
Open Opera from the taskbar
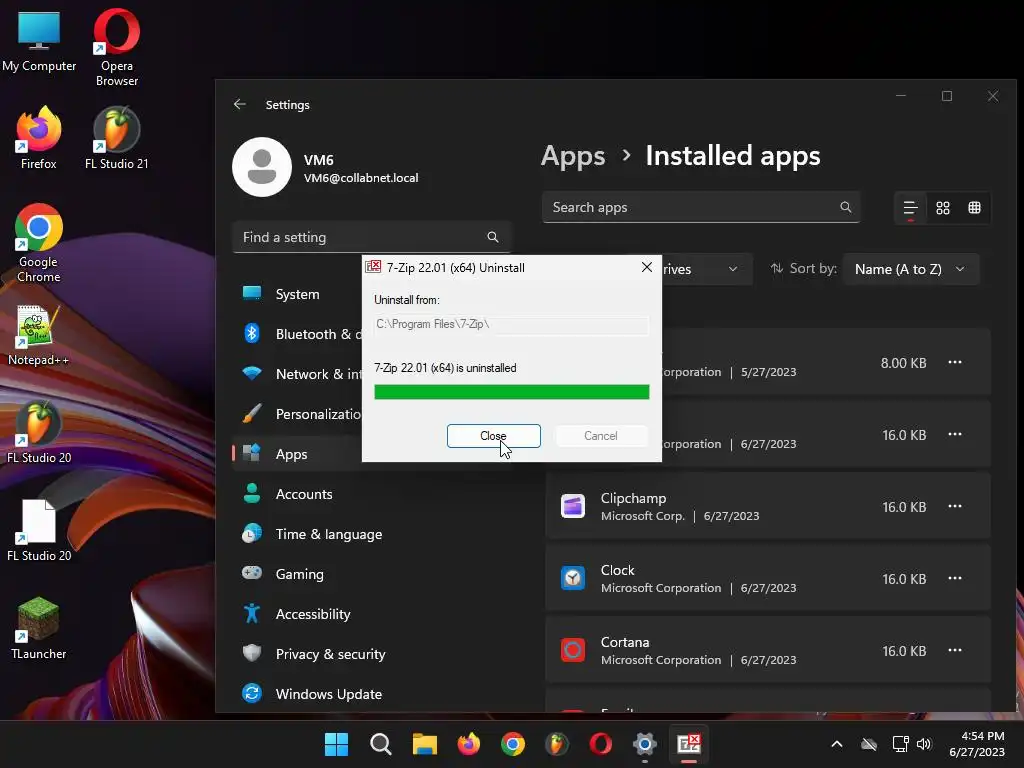pos(600,744)
